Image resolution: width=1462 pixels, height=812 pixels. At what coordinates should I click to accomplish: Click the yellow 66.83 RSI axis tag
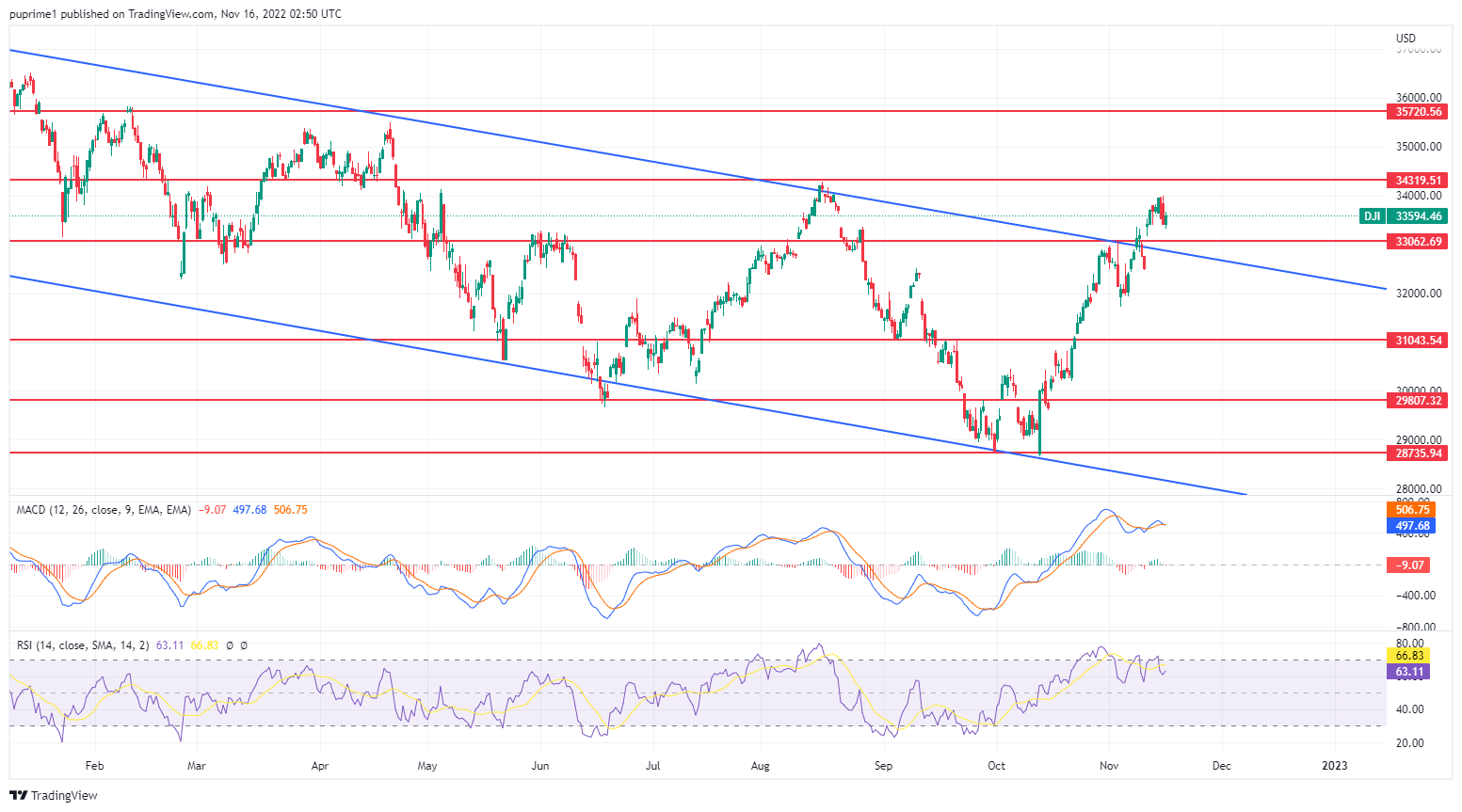click(x=1408, y=656)
